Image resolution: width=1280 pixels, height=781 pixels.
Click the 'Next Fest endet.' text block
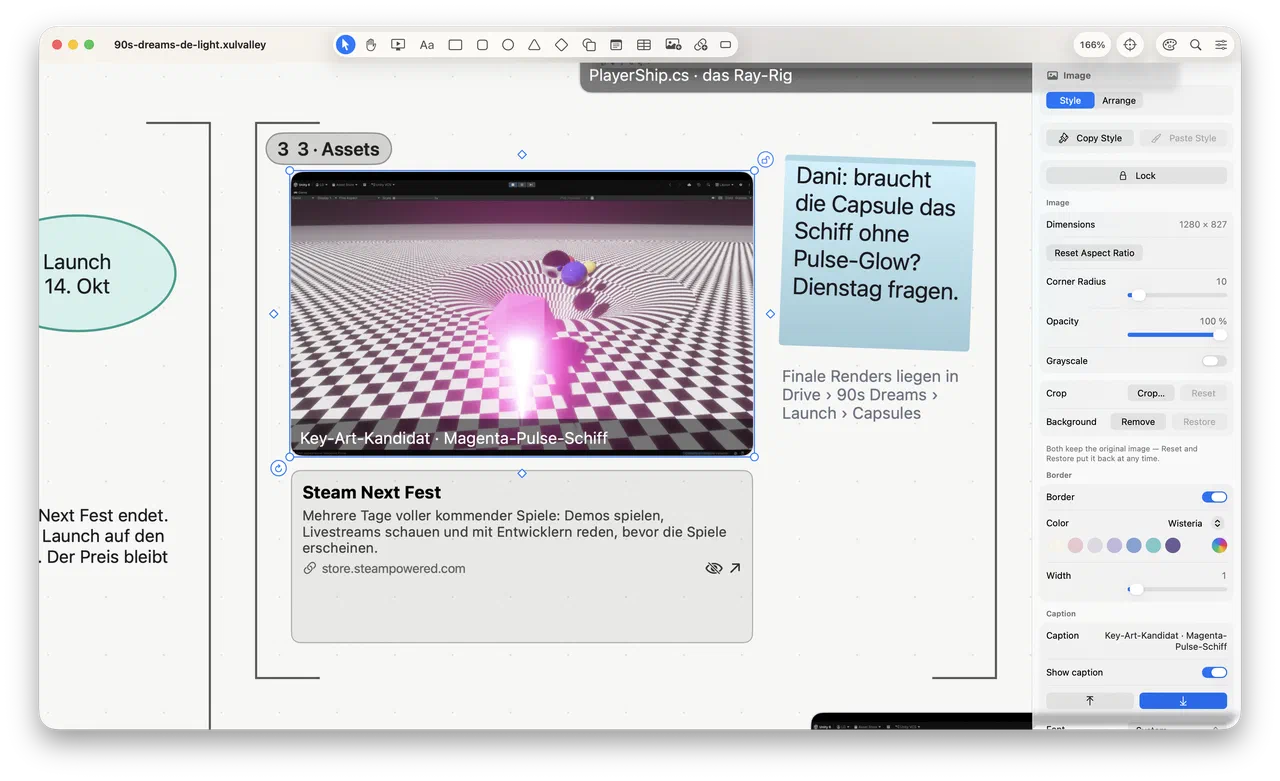pyautogui.click(x=104, y=536)
